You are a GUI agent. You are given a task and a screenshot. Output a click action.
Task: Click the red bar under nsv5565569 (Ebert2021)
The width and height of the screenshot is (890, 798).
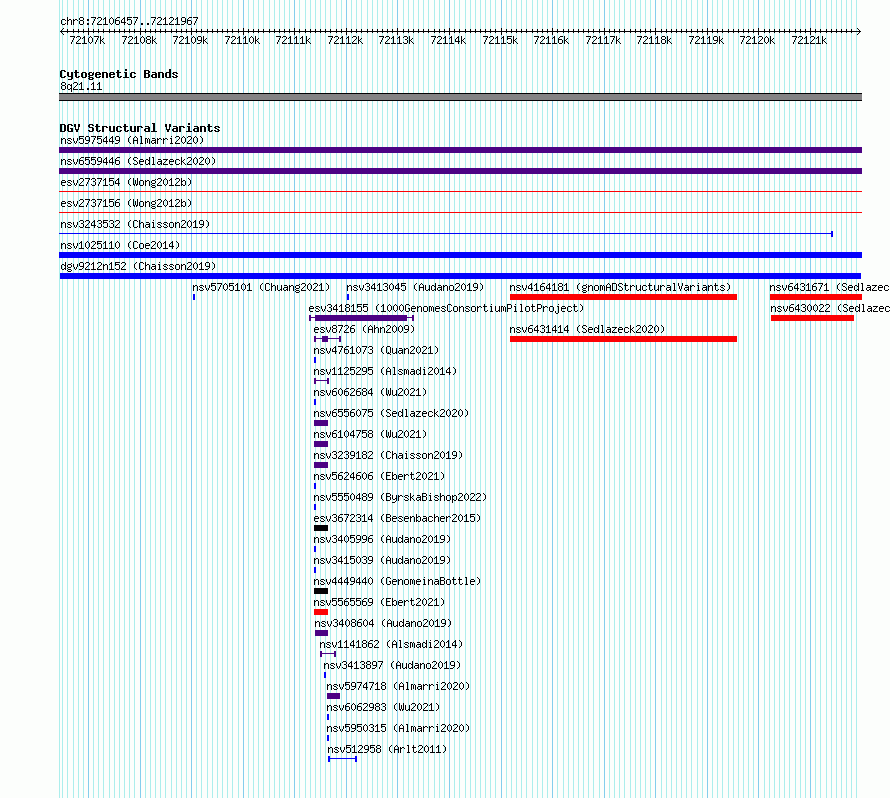click(x=321, y=612)
